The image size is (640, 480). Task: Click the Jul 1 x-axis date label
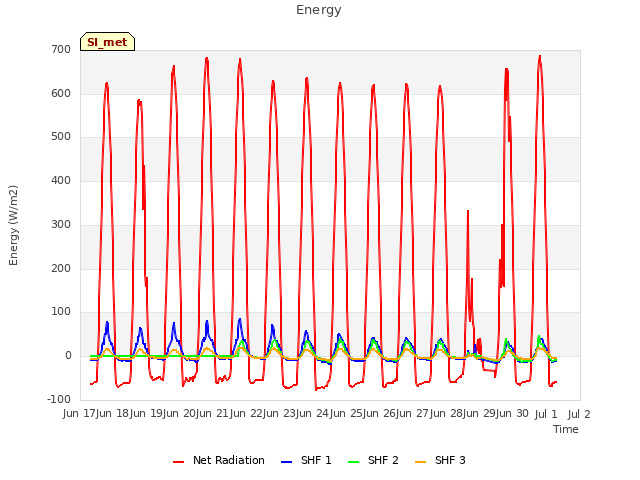click(546, 414)
